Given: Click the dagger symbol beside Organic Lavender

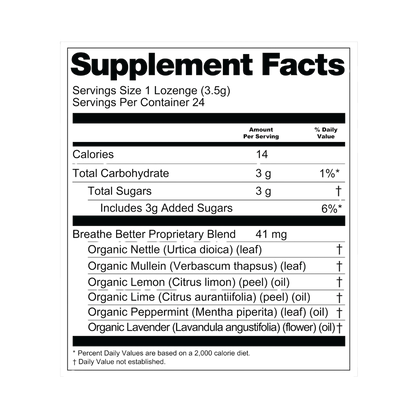Looking at the screenshot, I should click(x=339, y=328).
